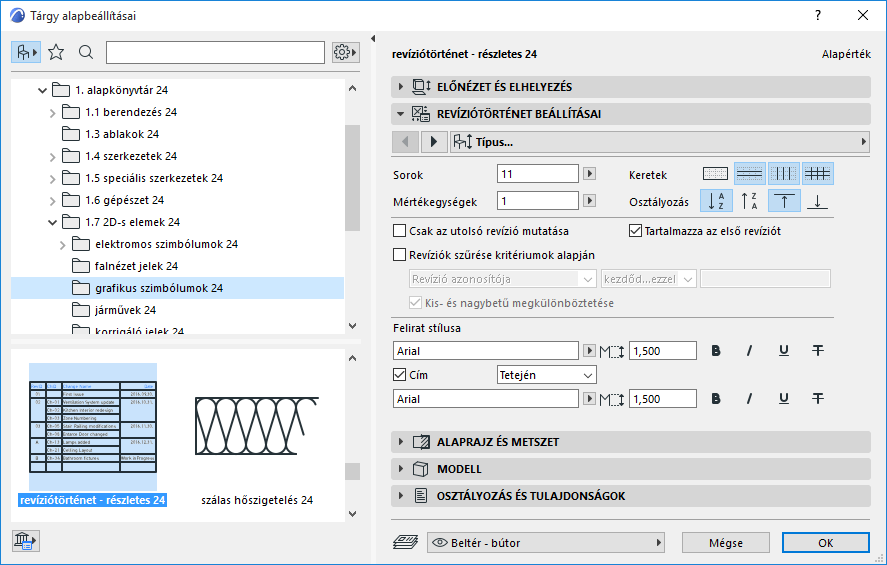Select the 'szálas hőszigetelés 24' thumbnail

tap(258, 430)
